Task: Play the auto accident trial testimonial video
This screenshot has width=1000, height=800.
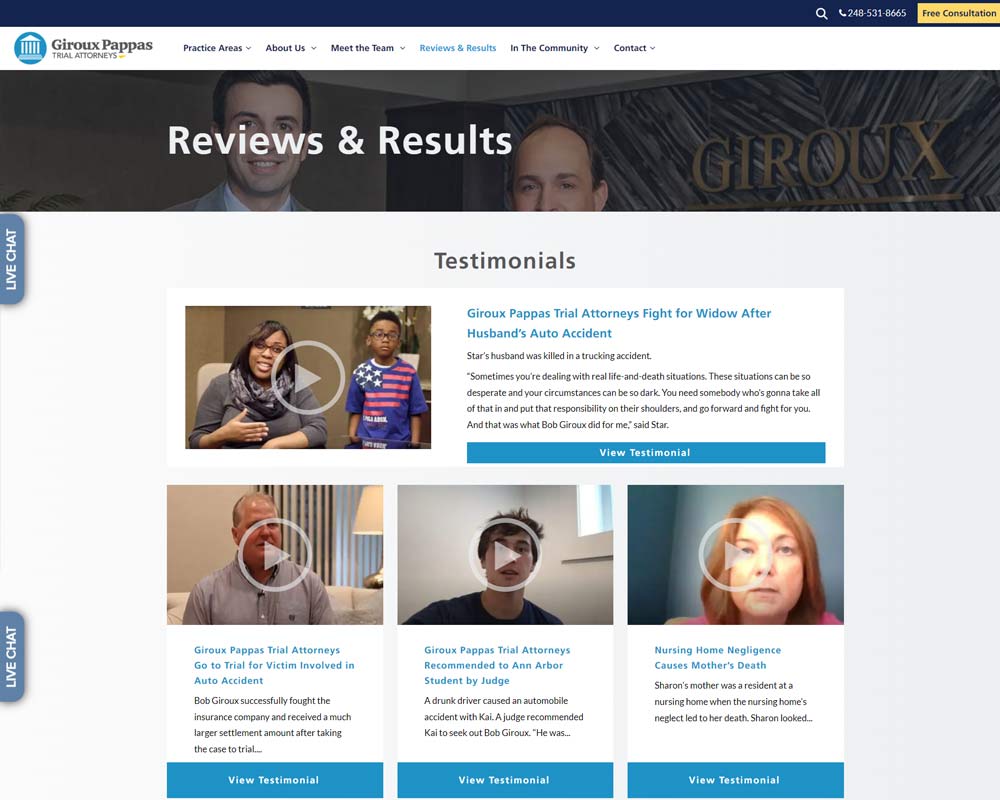Action: coord(274,555)
